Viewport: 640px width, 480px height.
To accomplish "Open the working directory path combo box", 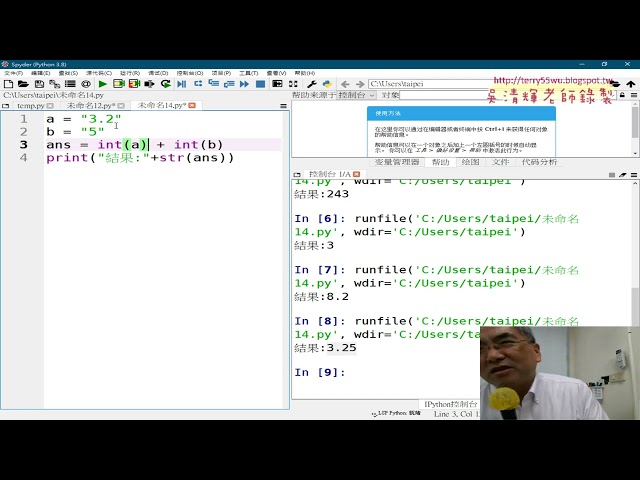I will click(x=450, y=84).
